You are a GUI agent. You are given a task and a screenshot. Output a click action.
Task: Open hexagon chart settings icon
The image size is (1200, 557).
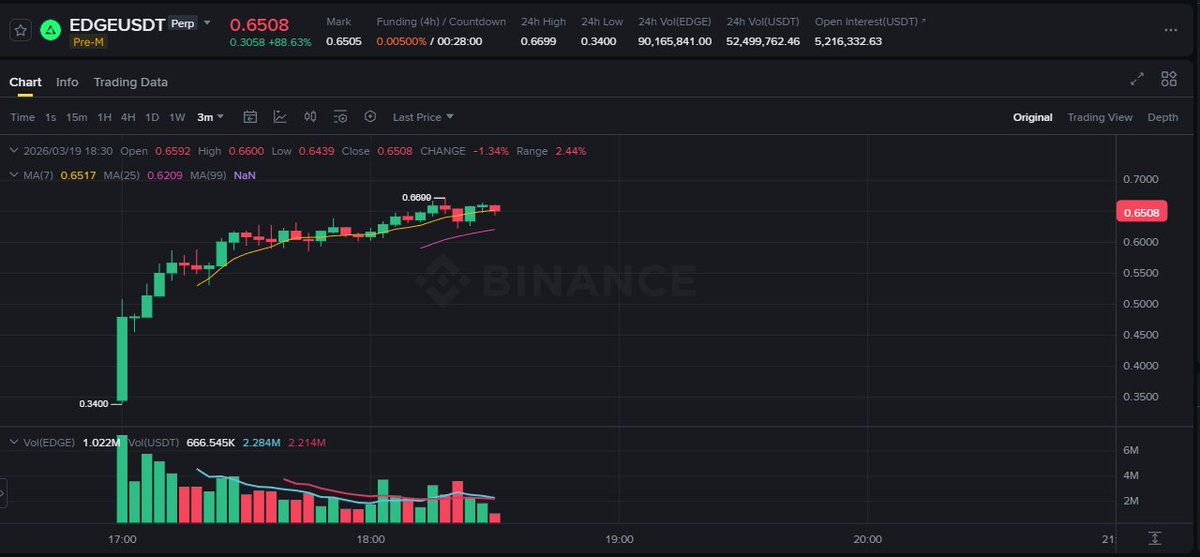coord(370,117)
